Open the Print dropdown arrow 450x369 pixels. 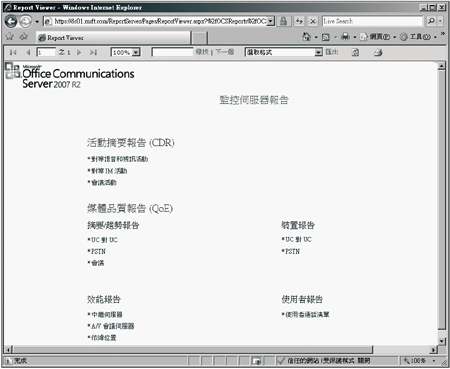(x=355, y=37)
